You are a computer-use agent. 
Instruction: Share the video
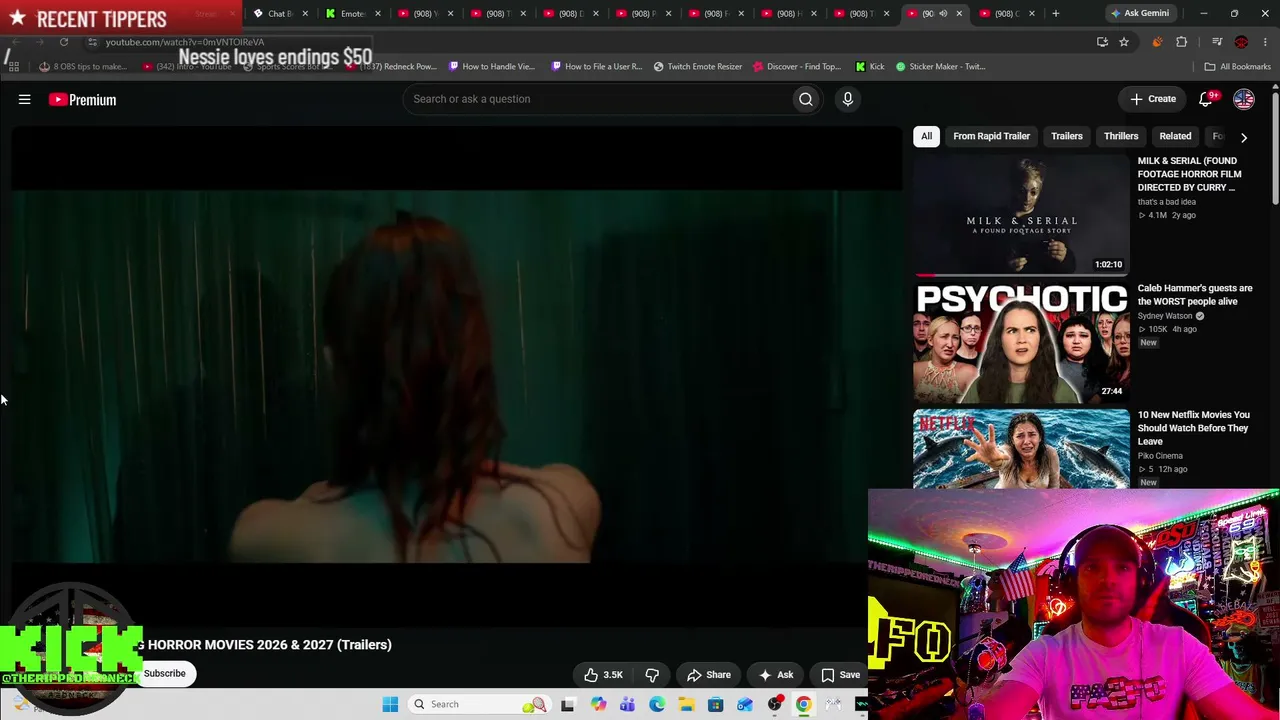point(708,675)
